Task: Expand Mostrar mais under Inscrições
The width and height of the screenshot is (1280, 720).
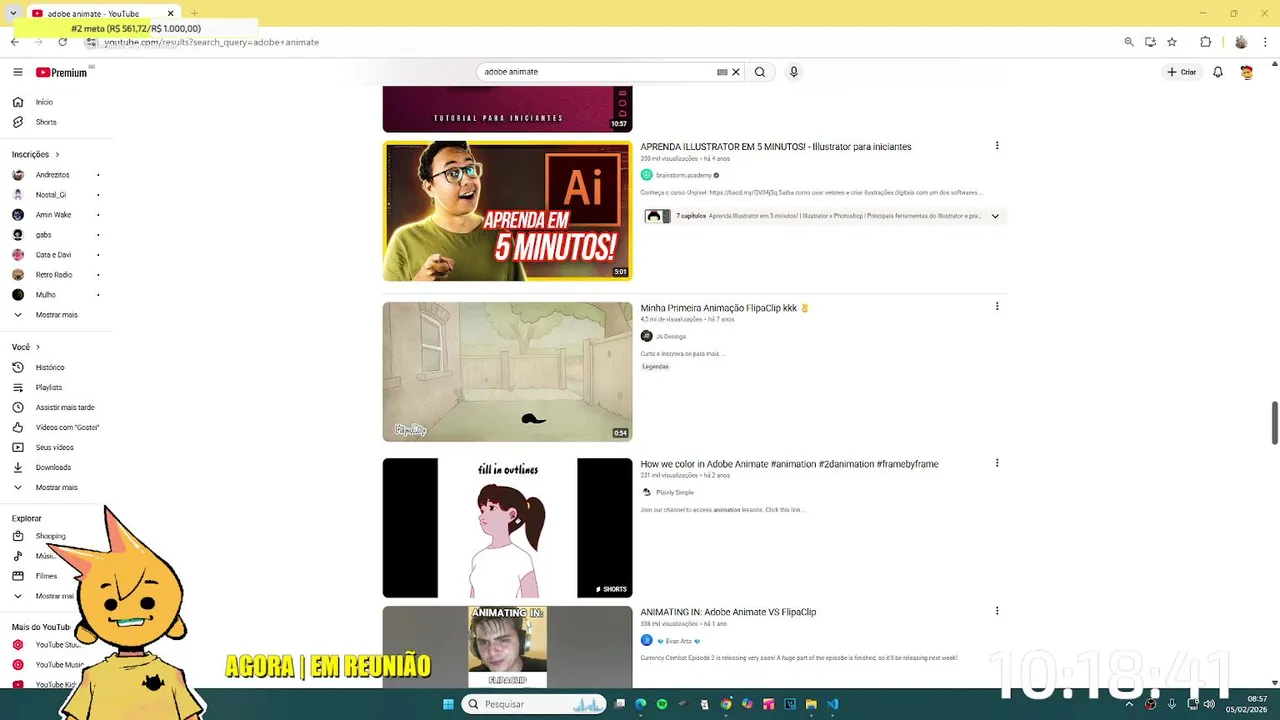Action: (x=57, y=315)
